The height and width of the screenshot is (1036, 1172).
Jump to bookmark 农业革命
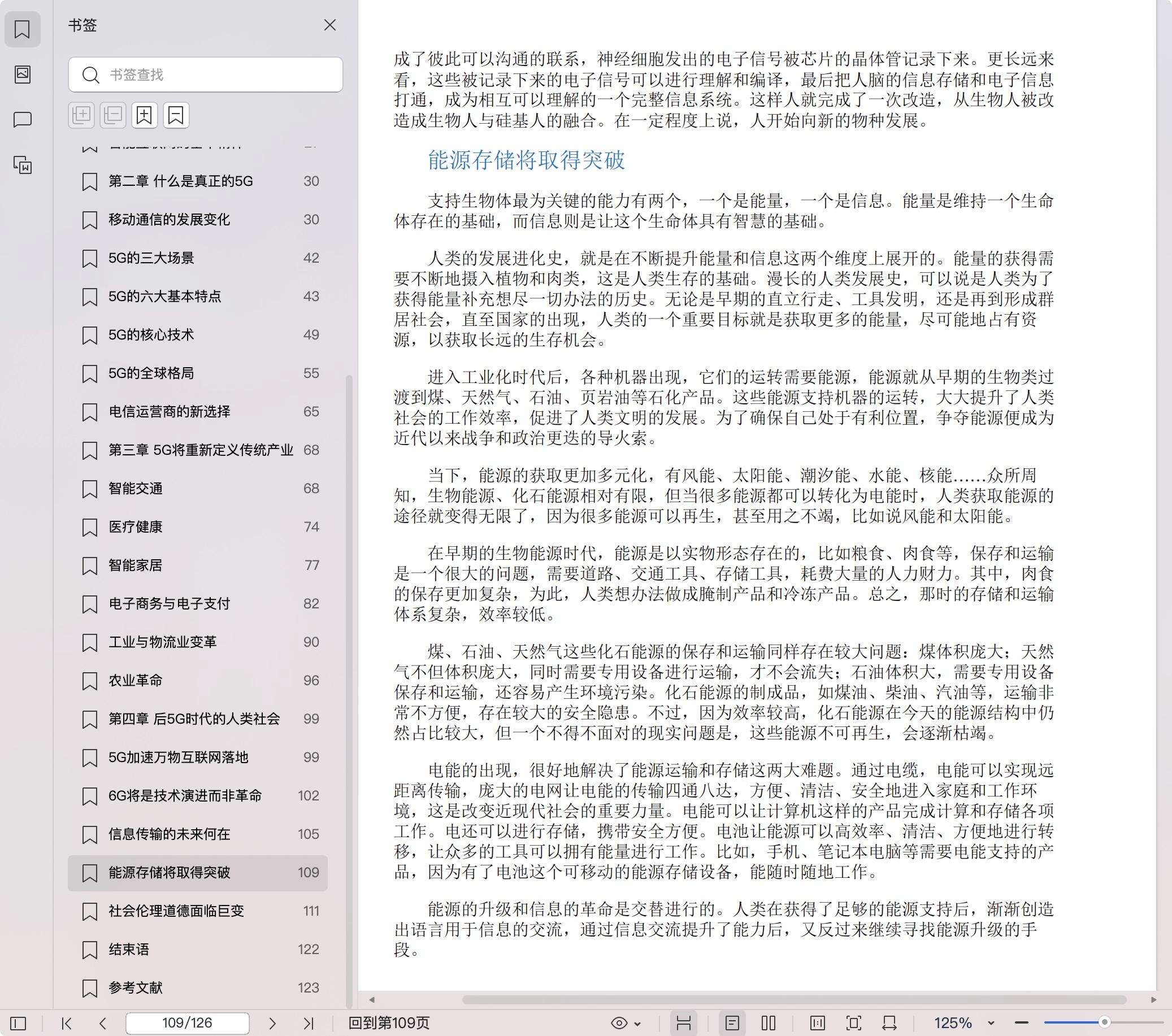[x=198, y=681]
